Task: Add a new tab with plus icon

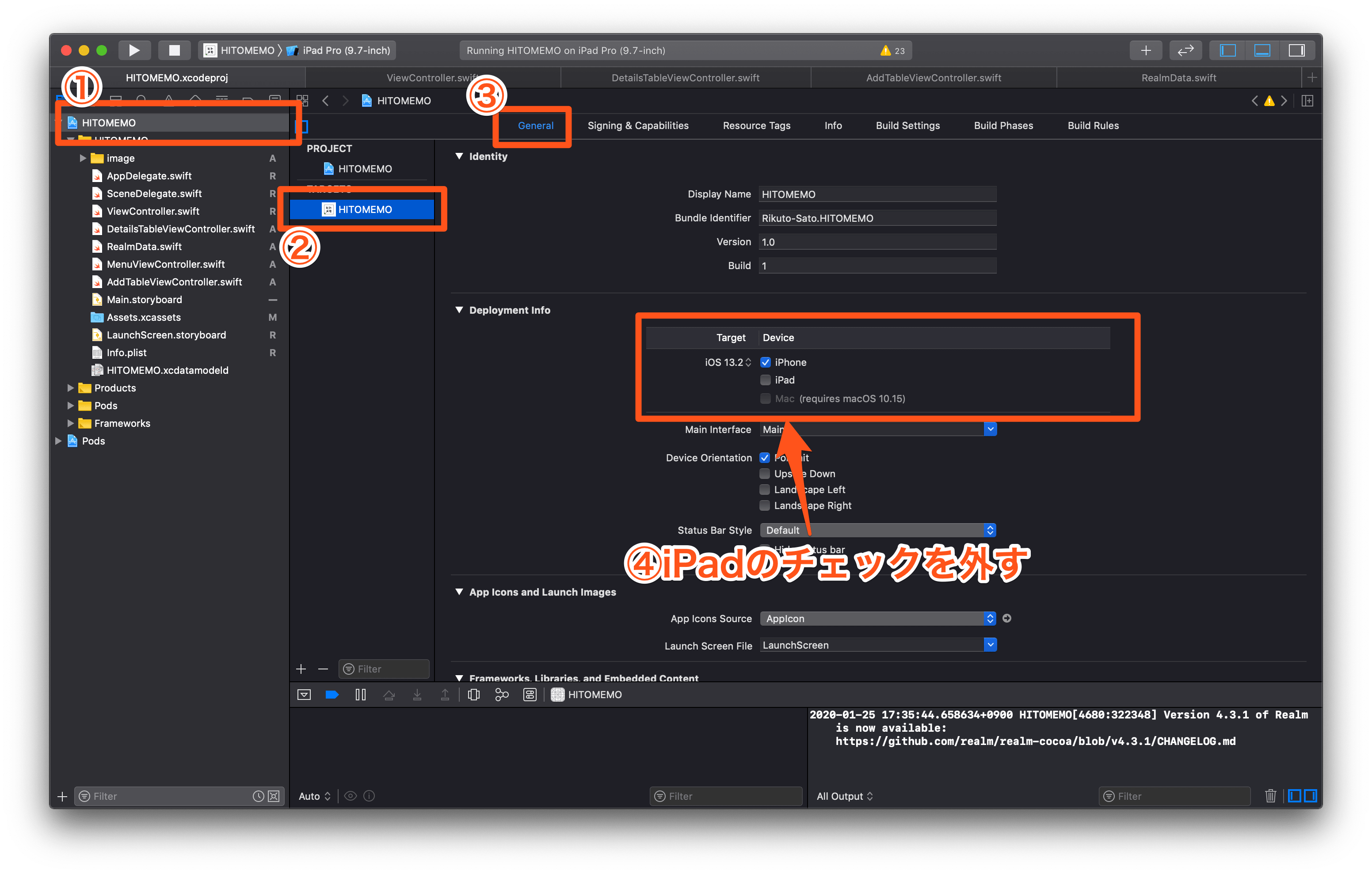Action: (x=1312, y=77)
